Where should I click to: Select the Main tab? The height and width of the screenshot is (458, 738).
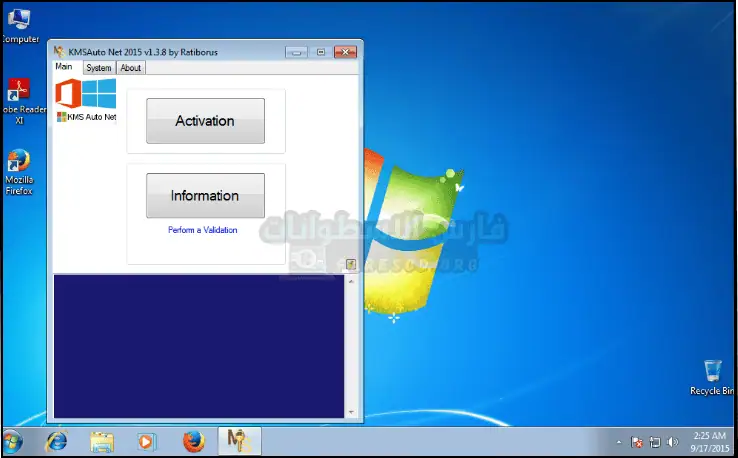pyautogui.click(x=64, y=67)
